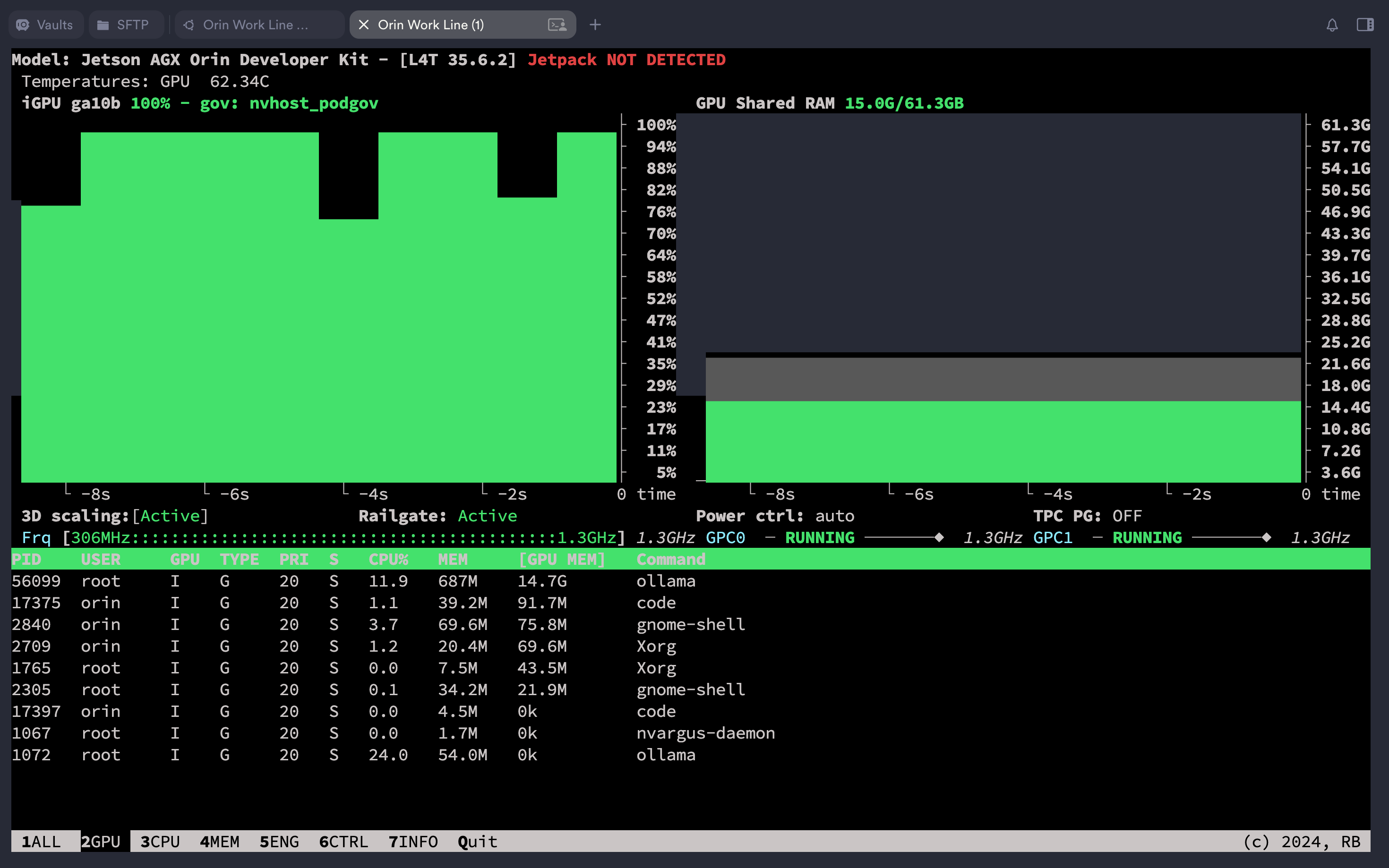Add a new tab with plus icon
1389x868 pixels.
[x=595, y=25]
